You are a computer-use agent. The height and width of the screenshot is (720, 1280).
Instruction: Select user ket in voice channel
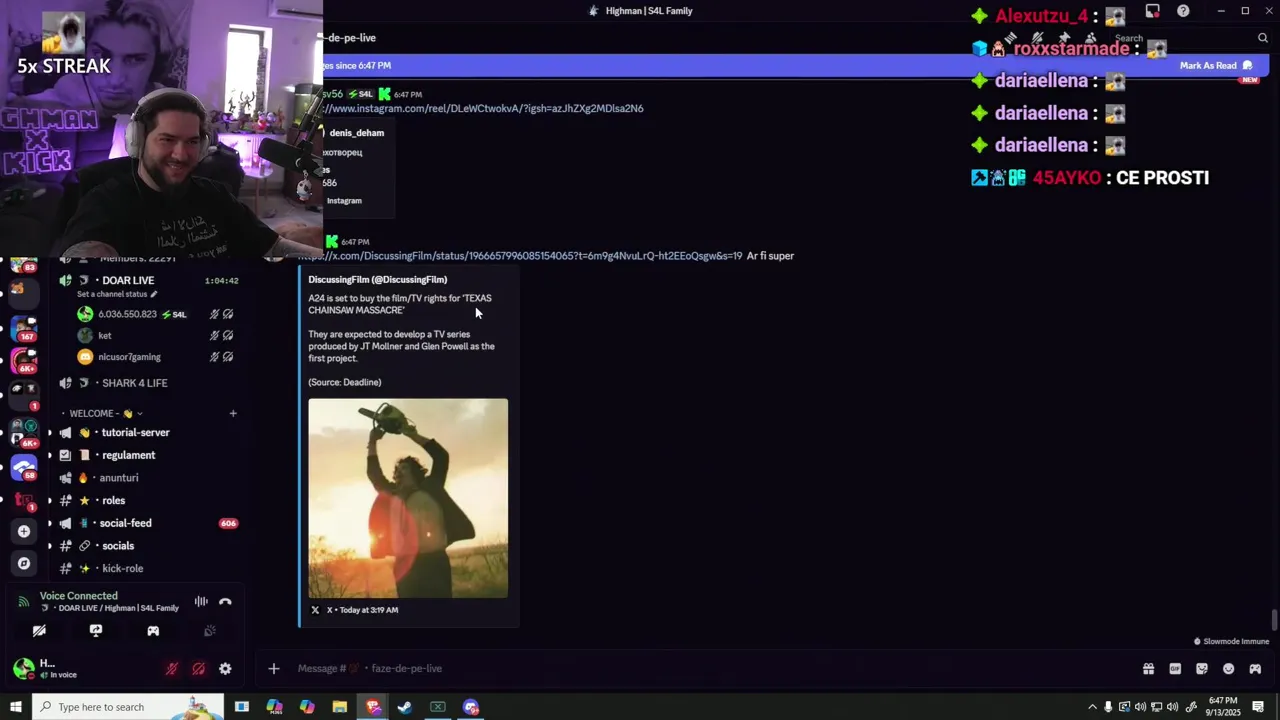(x=105, y=336)
